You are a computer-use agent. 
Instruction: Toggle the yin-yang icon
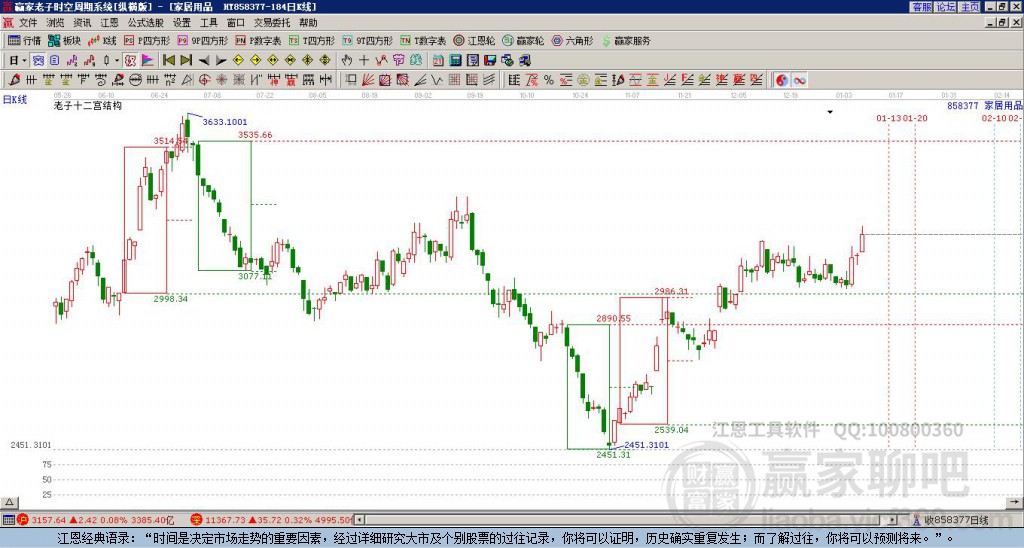pyautogui.click(x=782, y=80)
